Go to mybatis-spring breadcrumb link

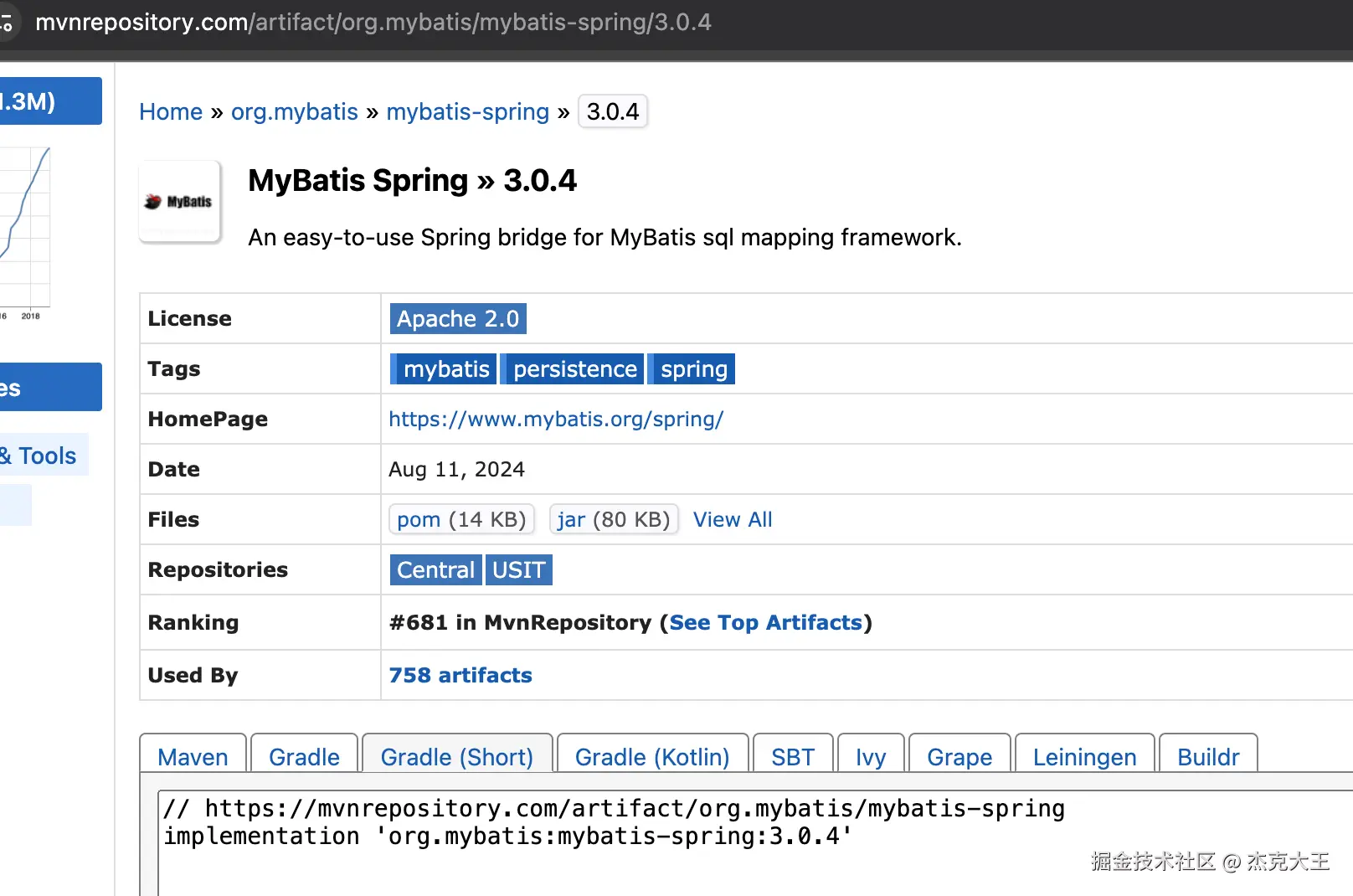click(467, 111)
